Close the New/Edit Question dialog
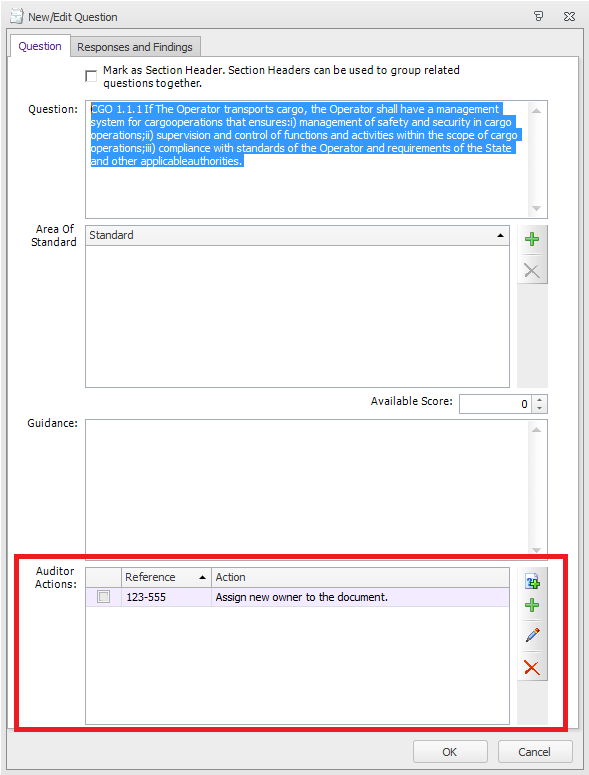Viewport: 589px width, 775px height. pyautogui.click(x=569, y=16)
